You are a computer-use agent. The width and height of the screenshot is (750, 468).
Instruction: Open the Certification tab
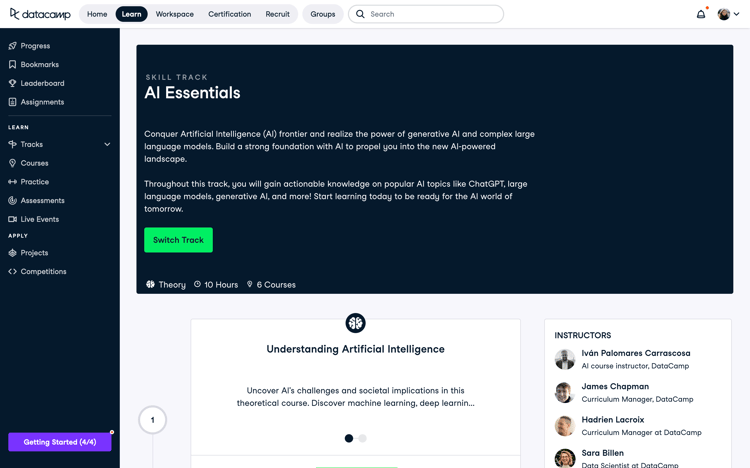click(x=230, y=14)
